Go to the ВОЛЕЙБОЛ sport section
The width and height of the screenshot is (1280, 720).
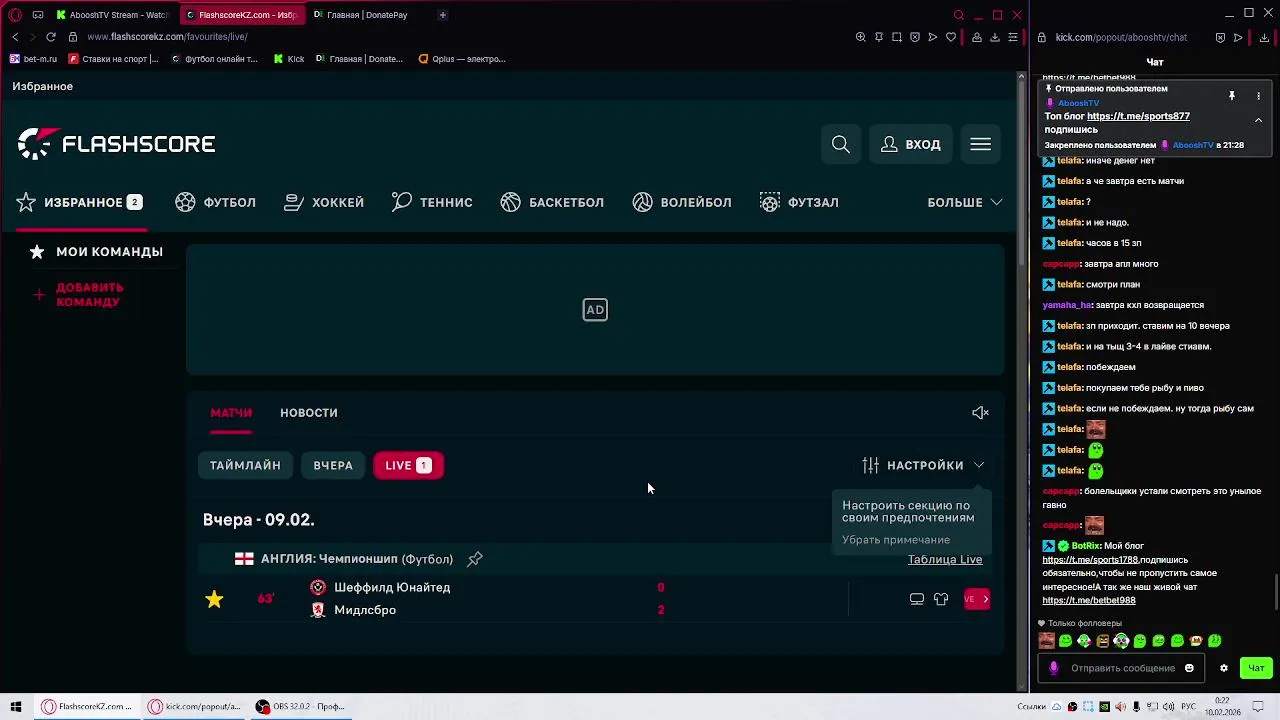pos(682,202)
